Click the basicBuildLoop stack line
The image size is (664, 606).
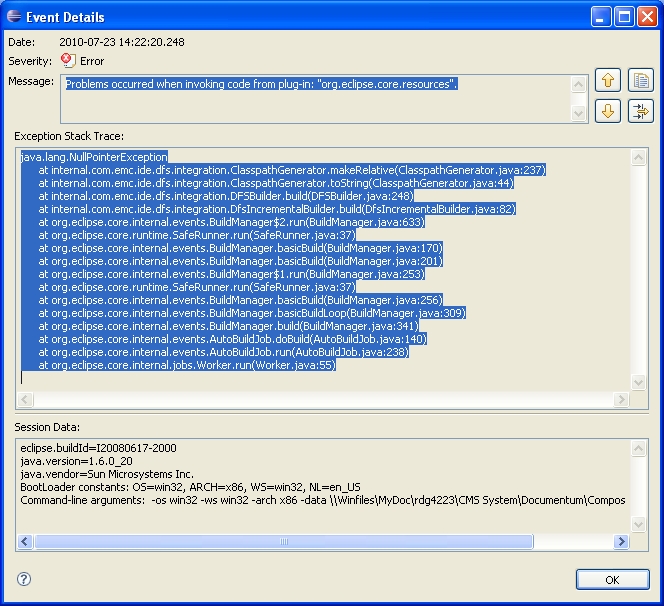(x=252, y=313)
